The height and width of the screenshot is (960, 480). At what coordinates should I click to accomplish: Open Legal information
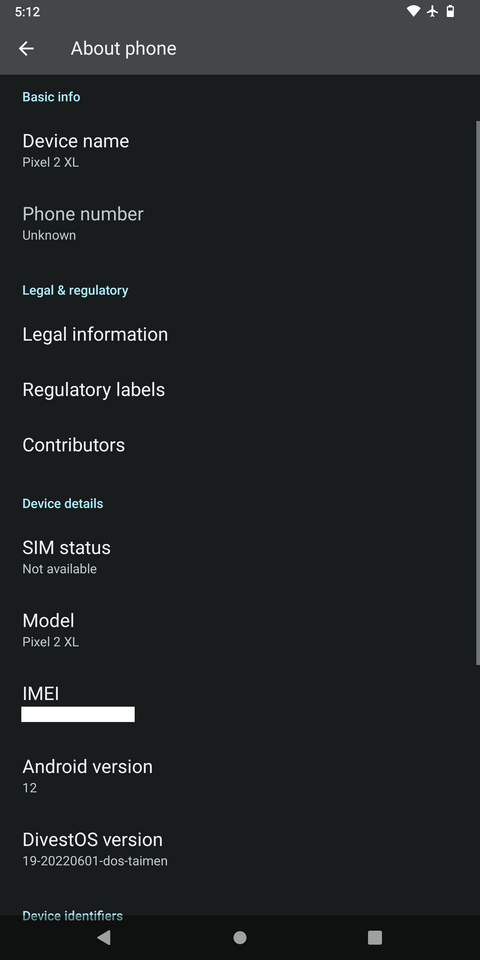[x=238, y=334]
